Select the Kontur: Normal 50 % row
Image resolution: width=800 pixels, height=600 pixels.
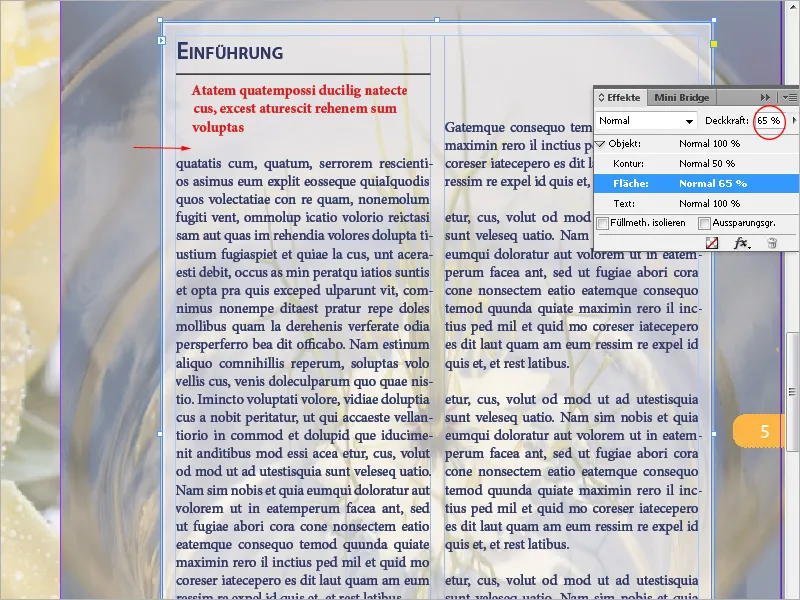tap(696, 164)
